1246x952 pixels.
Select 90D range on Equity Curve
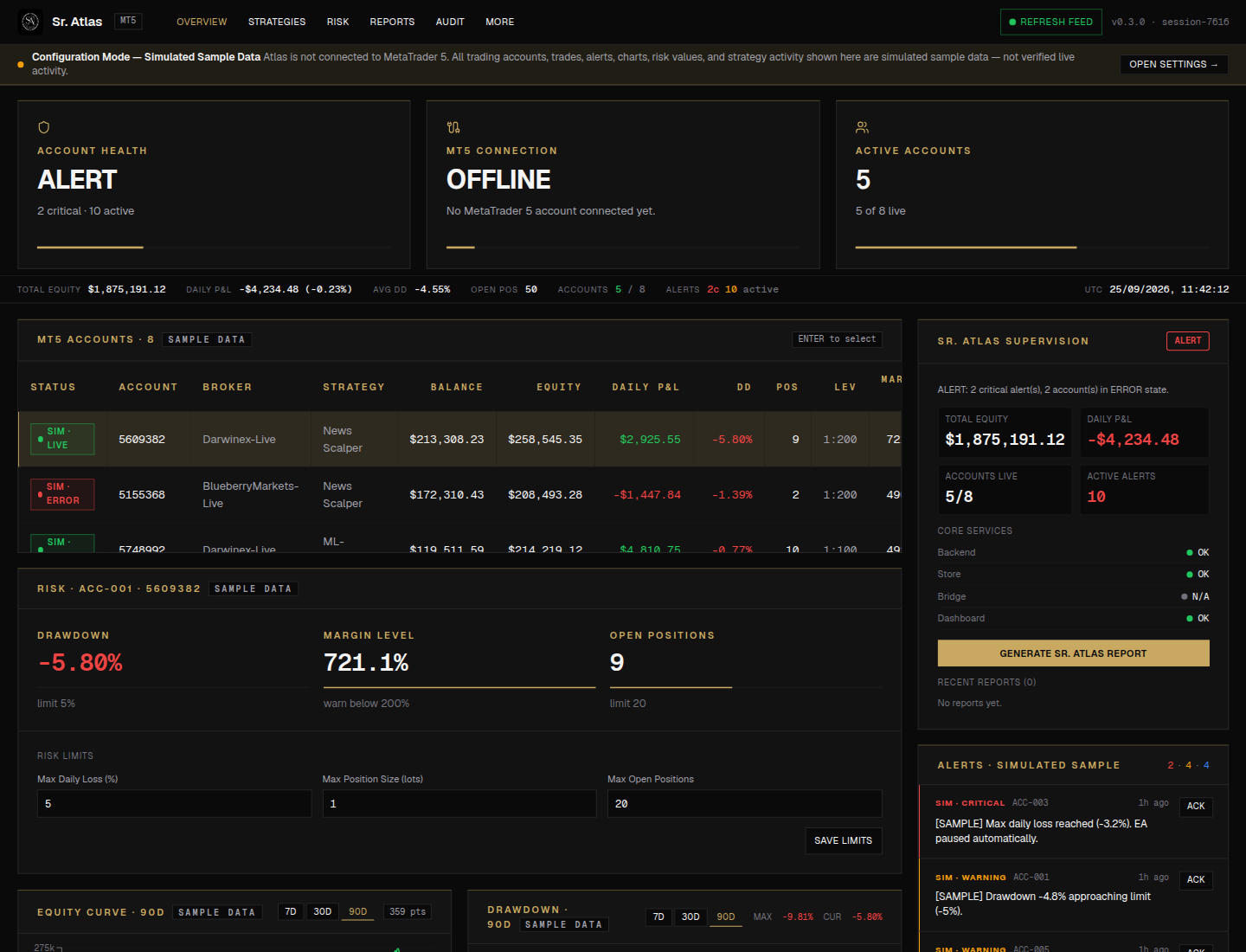[x=358, y=912]
